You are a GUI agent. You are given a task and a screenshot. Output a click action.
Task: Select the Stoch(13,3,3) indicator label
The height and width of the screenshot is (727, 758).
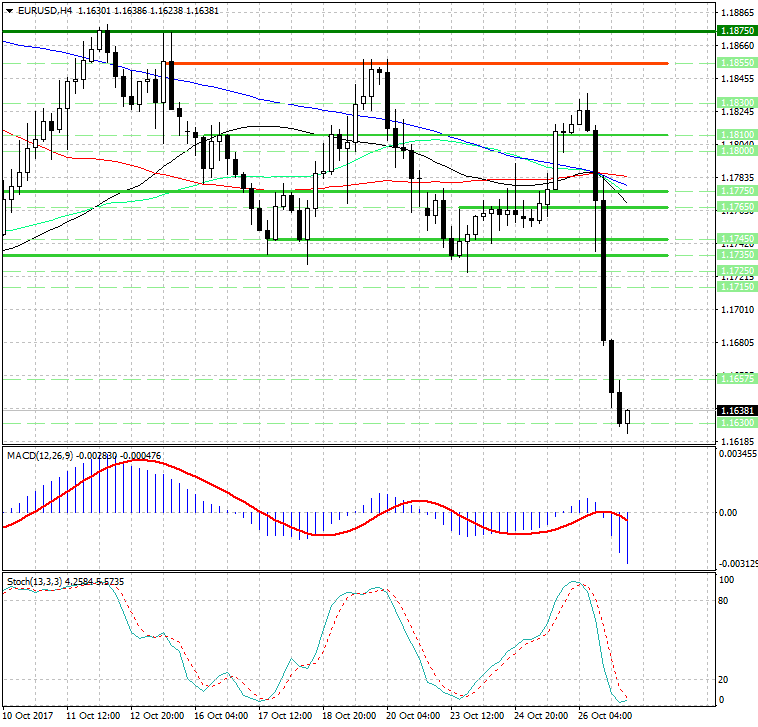32,580
